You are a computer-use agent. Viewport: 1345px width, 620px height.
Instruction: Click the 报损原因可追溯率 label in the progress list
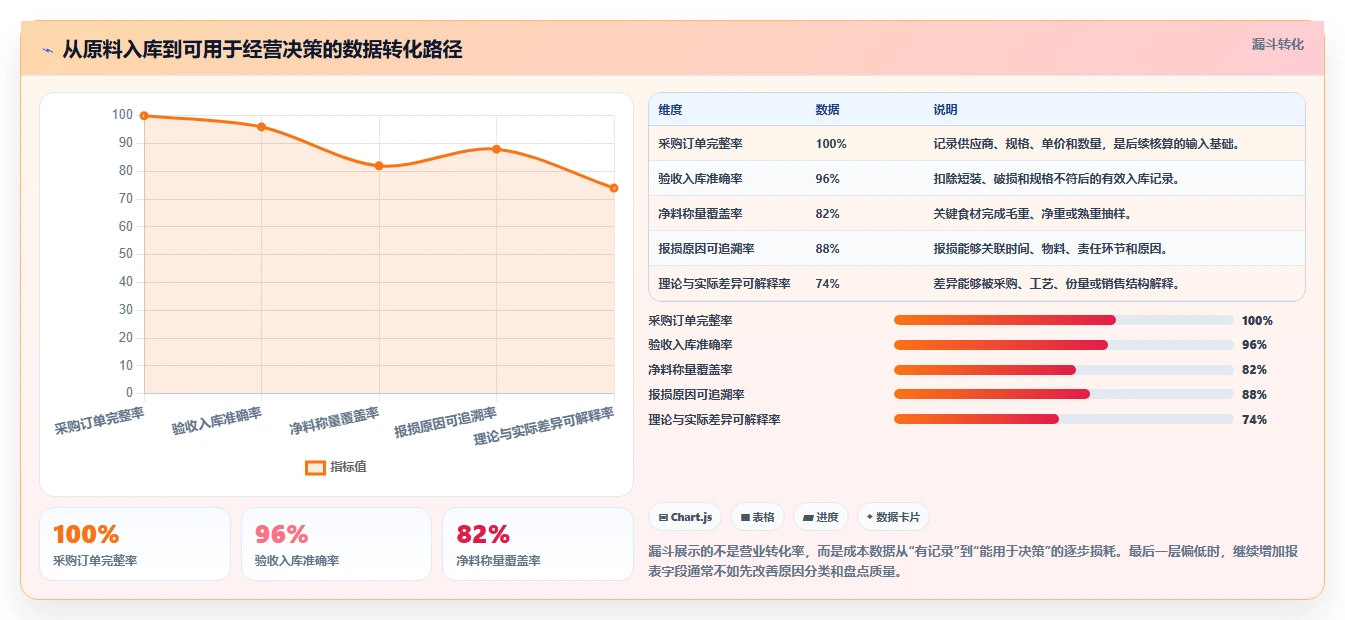pos(696,395)
